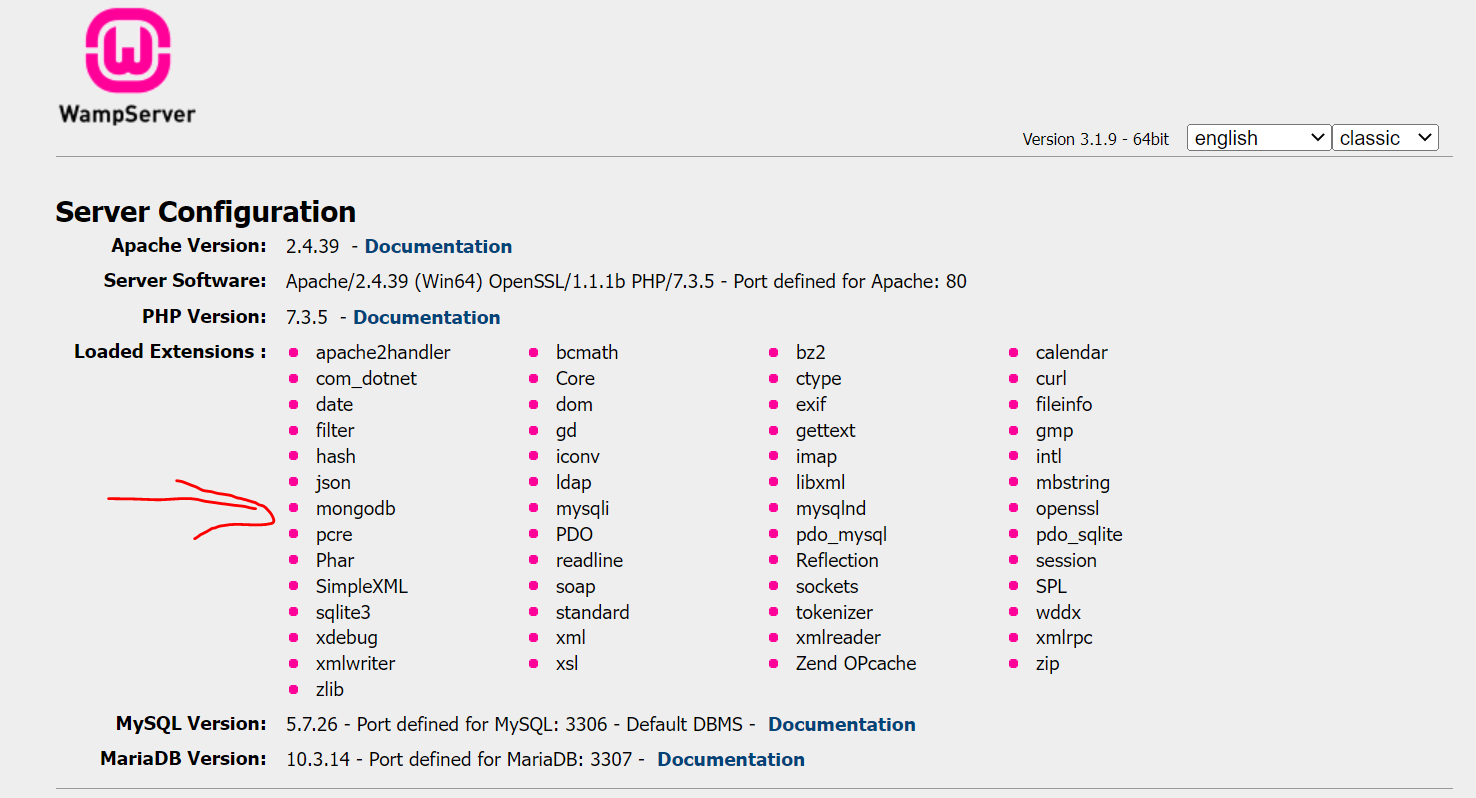Click the xmlreader extension entry
Image resolution: width=1476 pixels, height=798 pixels.
coord(838,637)
